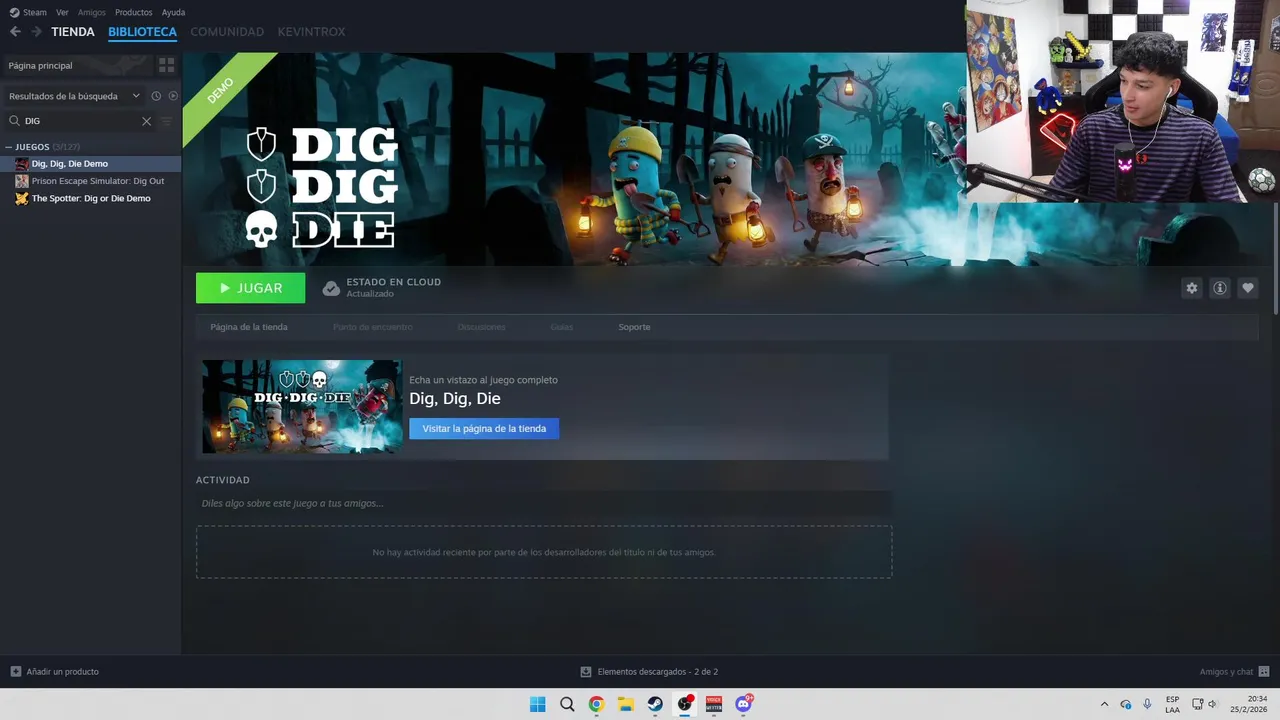Show game info icon
Image resolution: width=1280 pixels, height=720 pixels.
(1219, 288)
